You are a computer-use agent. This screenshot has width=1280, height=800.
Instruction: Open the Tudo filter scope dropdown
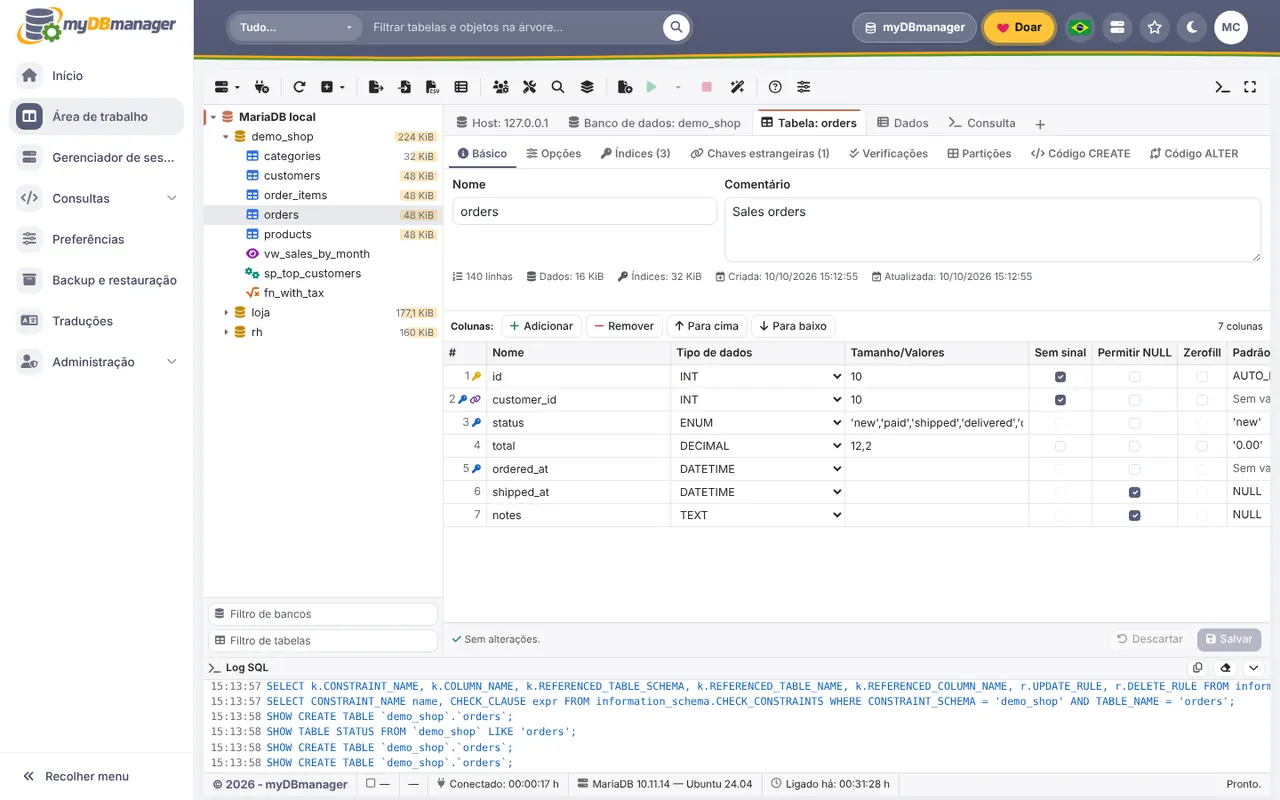pyautogui.click(x=296, y=27)
